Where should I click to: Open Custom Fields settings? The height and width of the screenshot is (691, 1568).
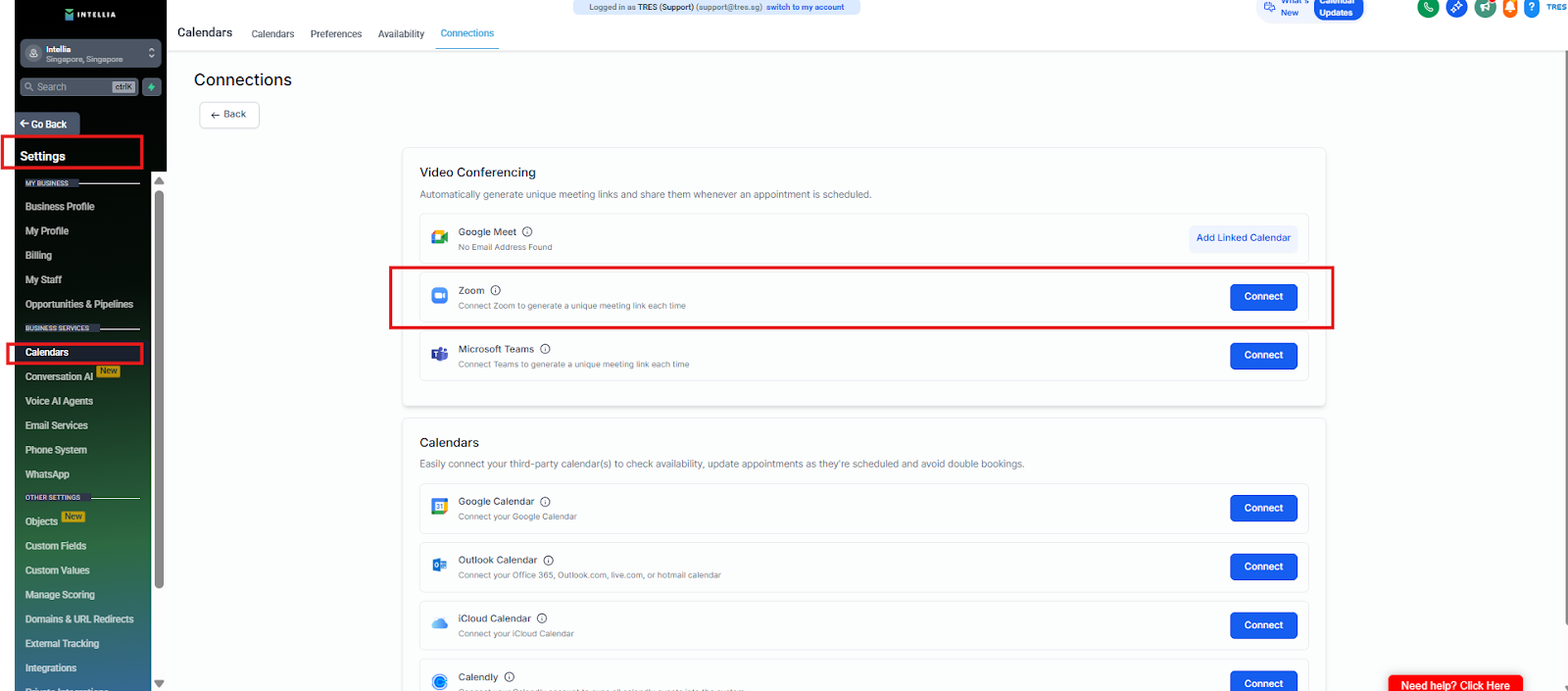[56, 547]
